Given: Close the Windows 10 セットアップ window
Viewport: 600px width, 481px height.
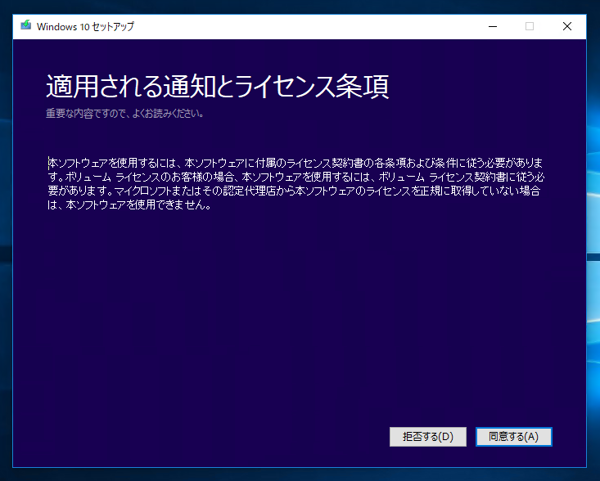Looking at the screenshot, I should [567, 26].
